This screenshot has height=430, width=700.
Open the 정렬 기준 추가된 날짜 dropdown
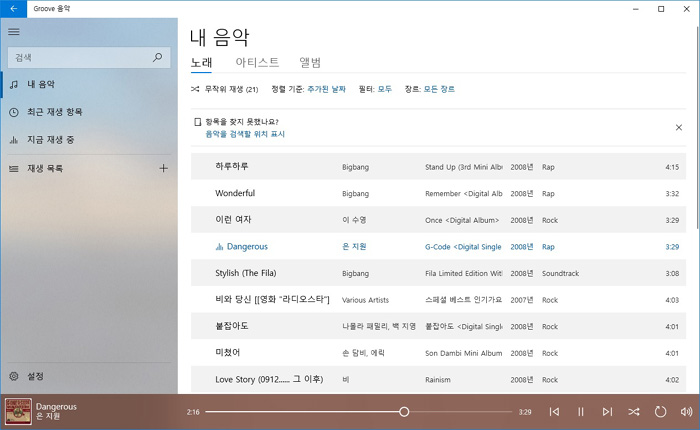[x=326, y=89]
